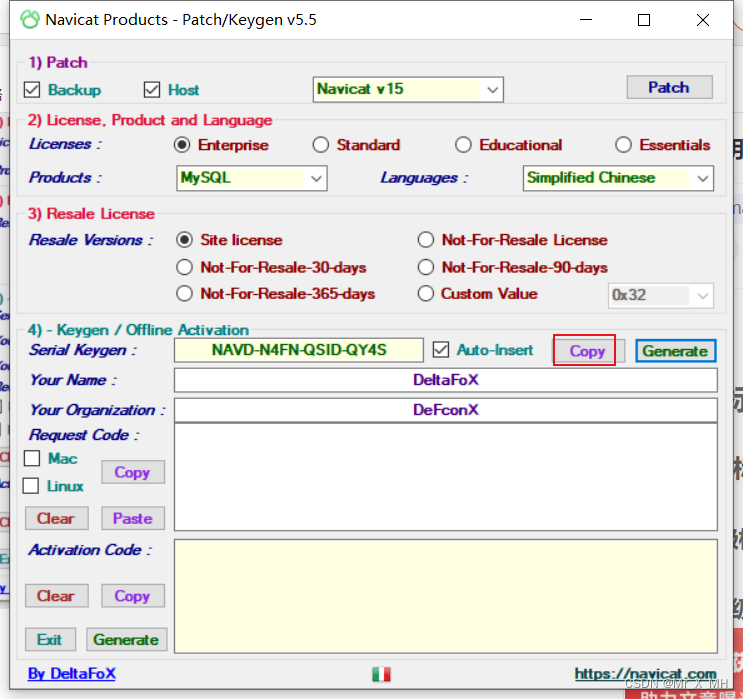Open the By DeltaFoX link
The height and width of the screenshot is (699, 743).
[x=72, y=673]
